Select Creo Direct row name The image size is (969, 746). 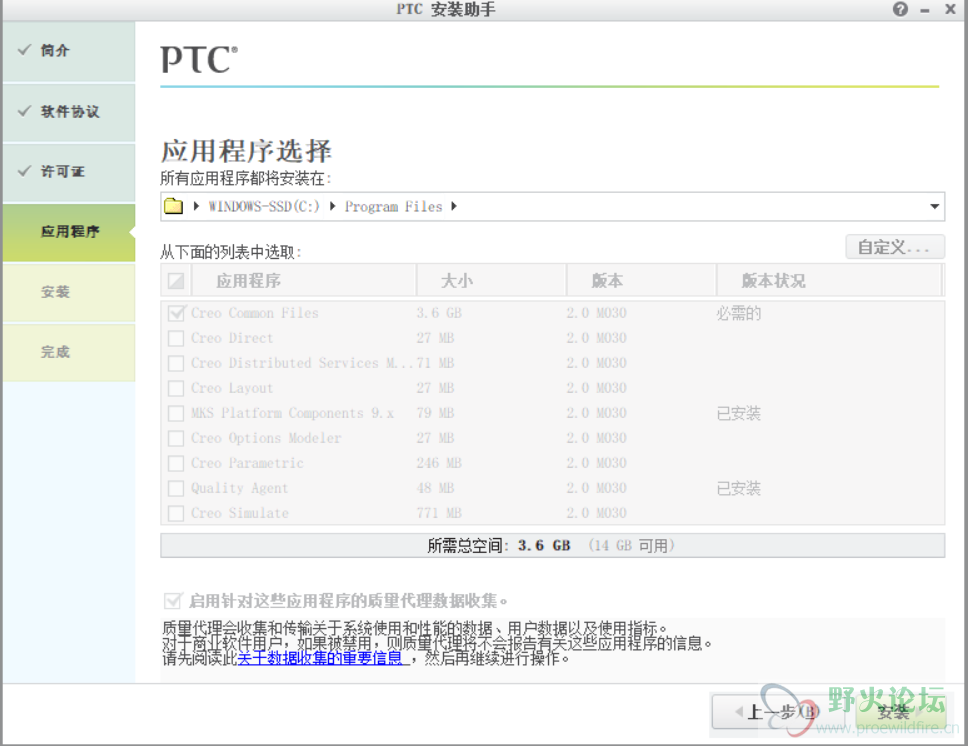[232, 338]
